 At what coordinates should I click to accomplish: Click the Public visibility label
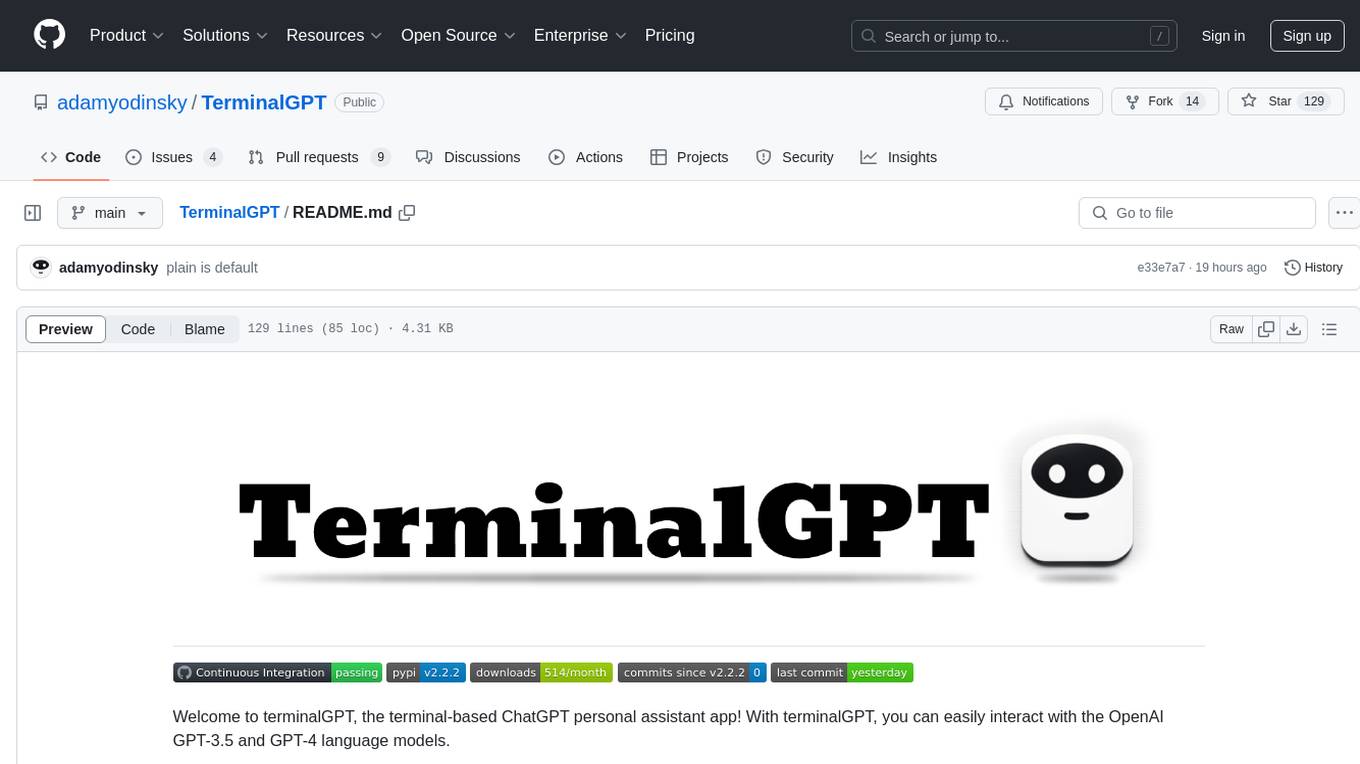(360, 102)
